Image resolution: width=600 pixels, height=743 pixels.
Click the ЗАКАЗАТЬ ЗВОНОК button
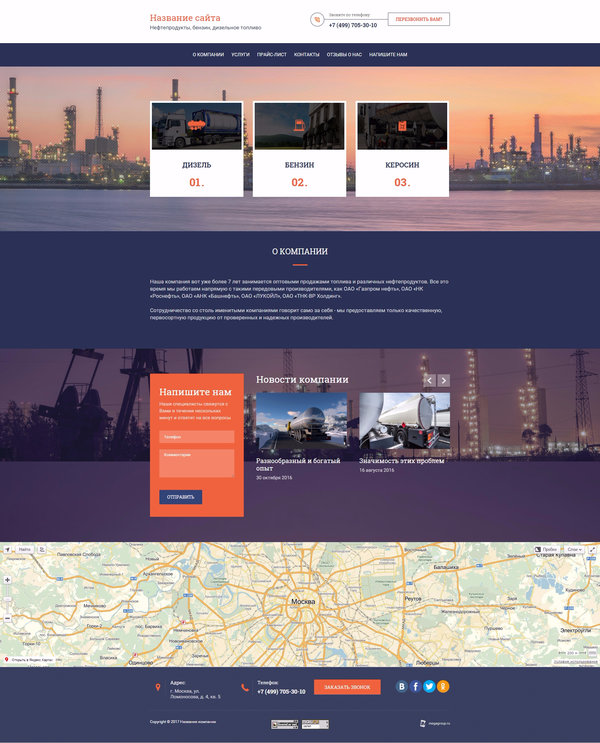(347, 687)
